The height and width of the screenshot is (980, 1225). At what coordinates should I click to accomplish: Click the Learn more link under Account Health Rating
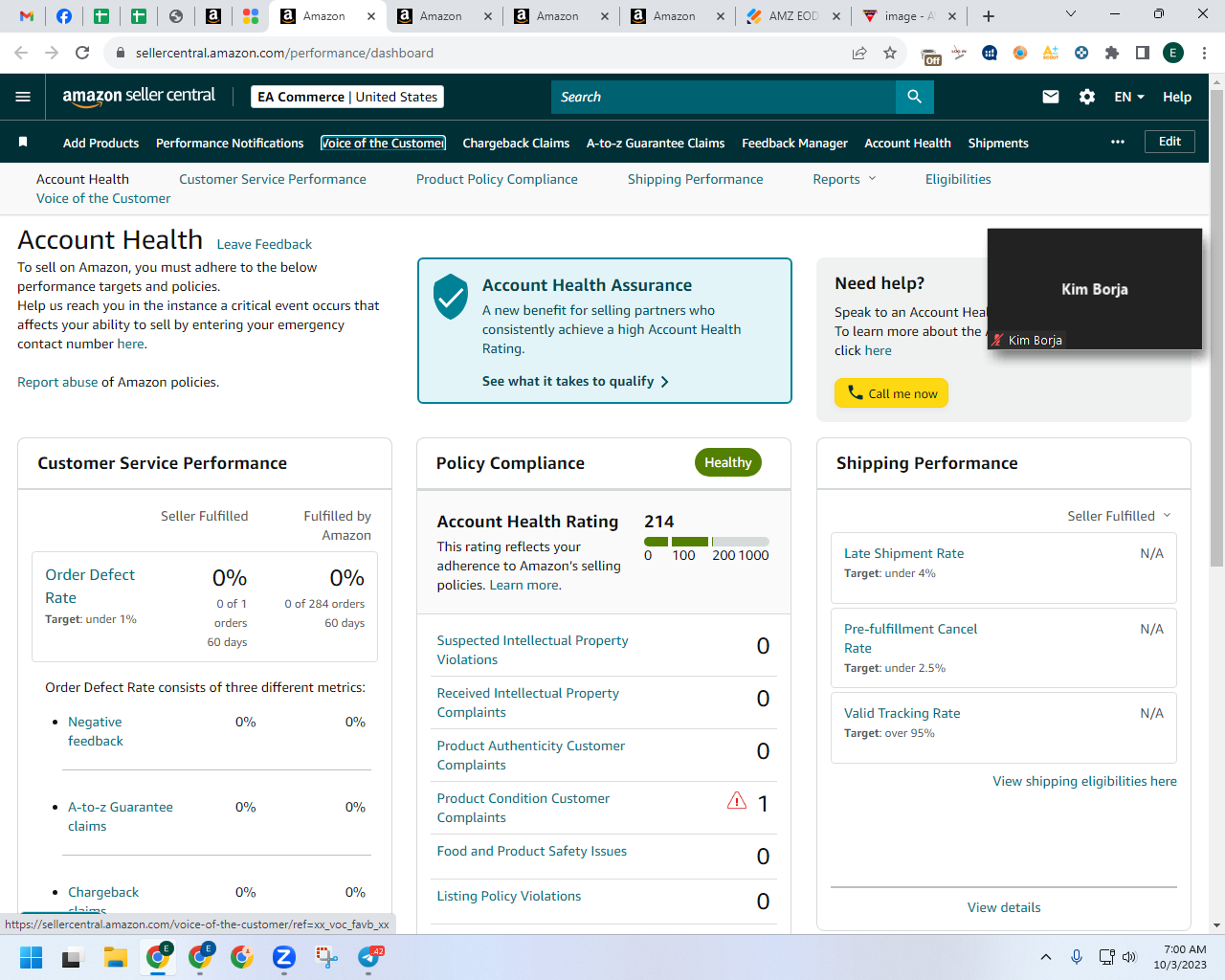[525, 585]
